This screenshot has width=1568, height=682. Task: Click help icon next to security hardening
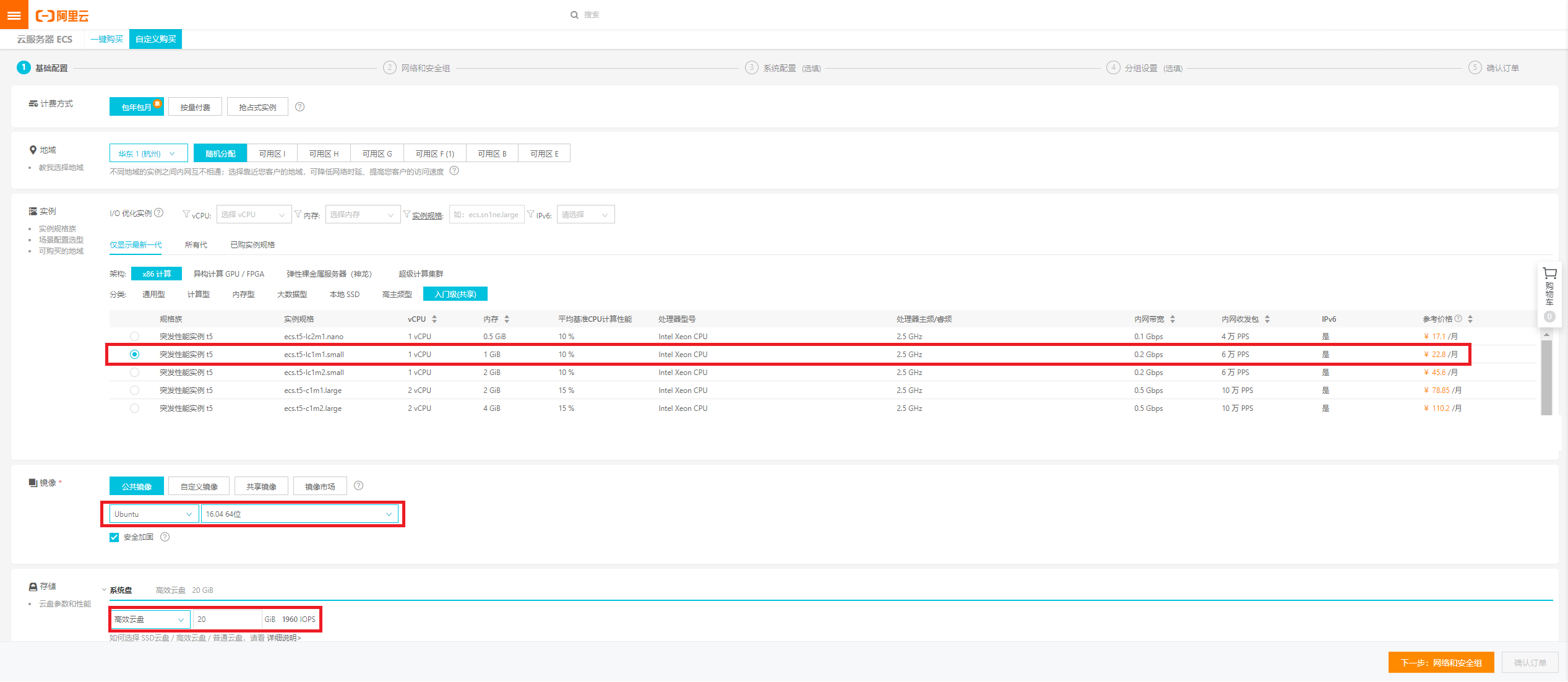click(165, 537)
